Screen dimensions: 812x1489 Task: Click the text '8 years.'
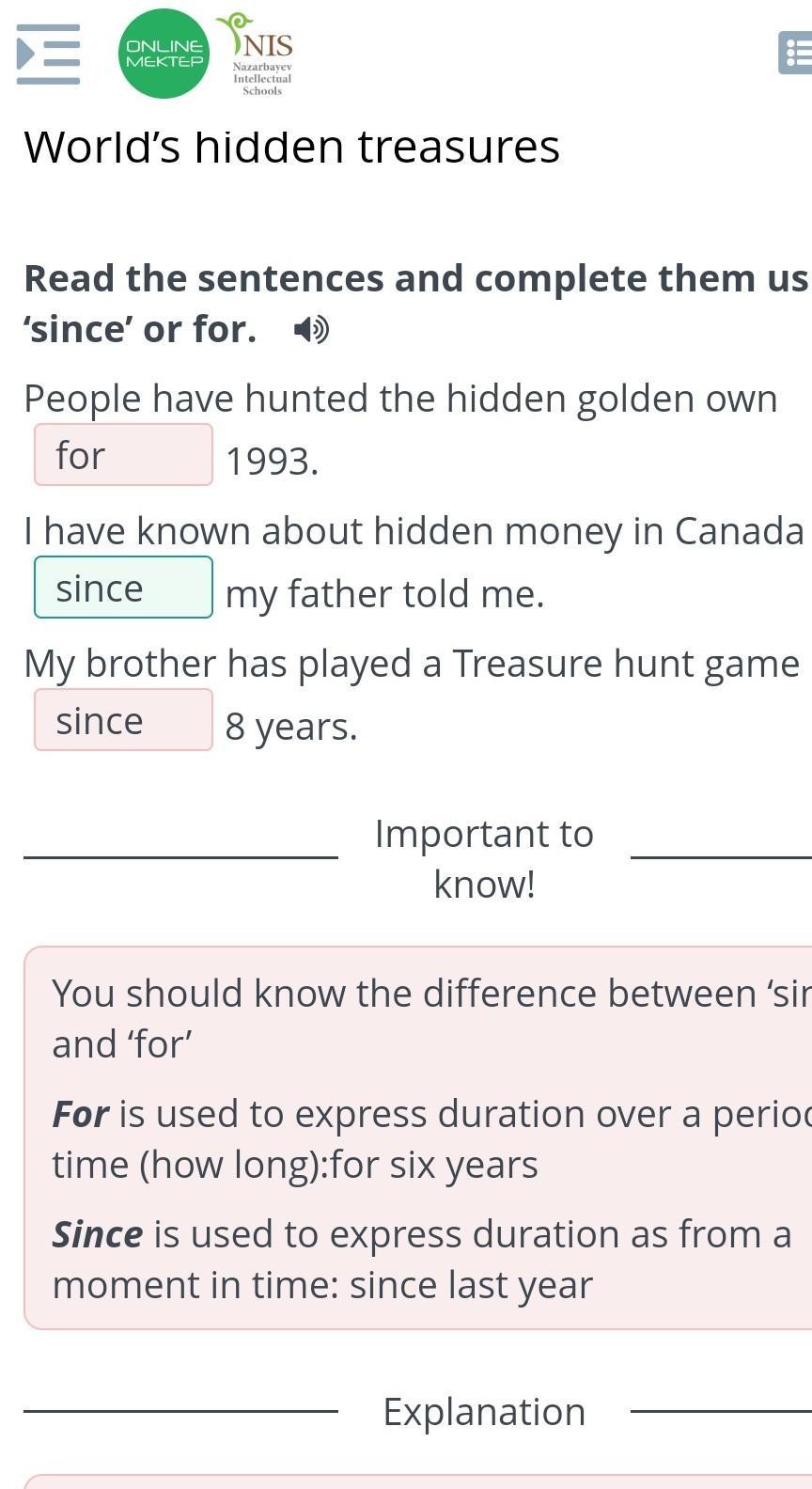coord(291,727)
